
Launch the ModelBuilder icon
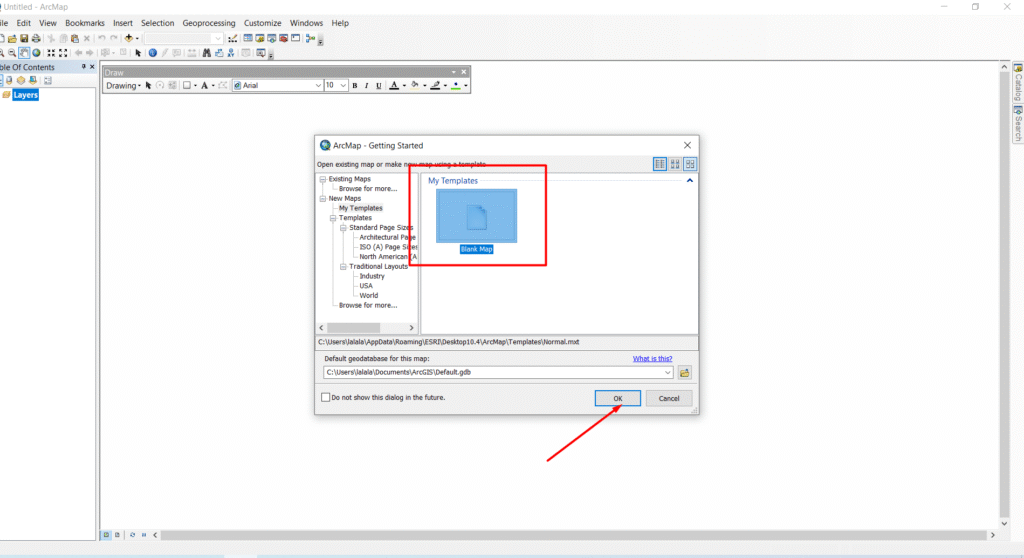pos(310,39)
